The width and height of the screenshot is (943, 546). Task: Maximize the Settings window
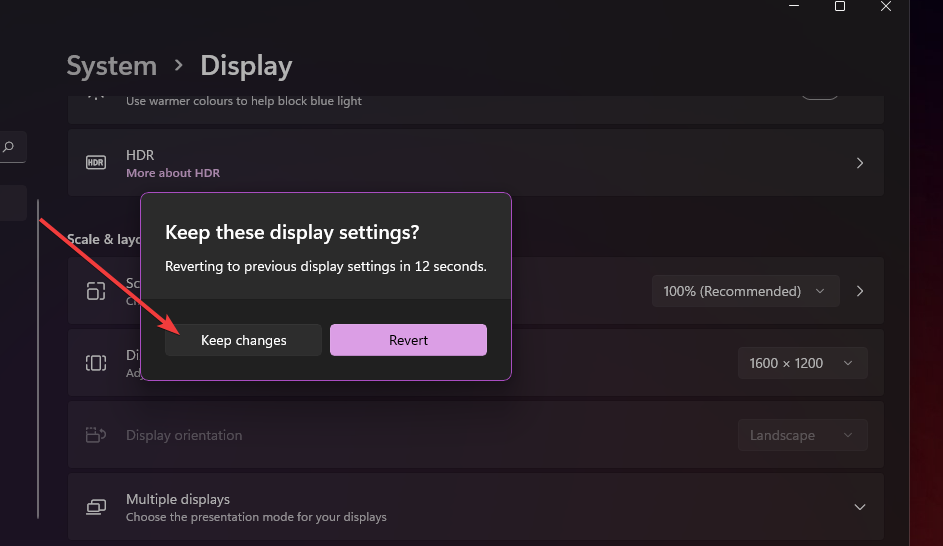tap(840, 7)
